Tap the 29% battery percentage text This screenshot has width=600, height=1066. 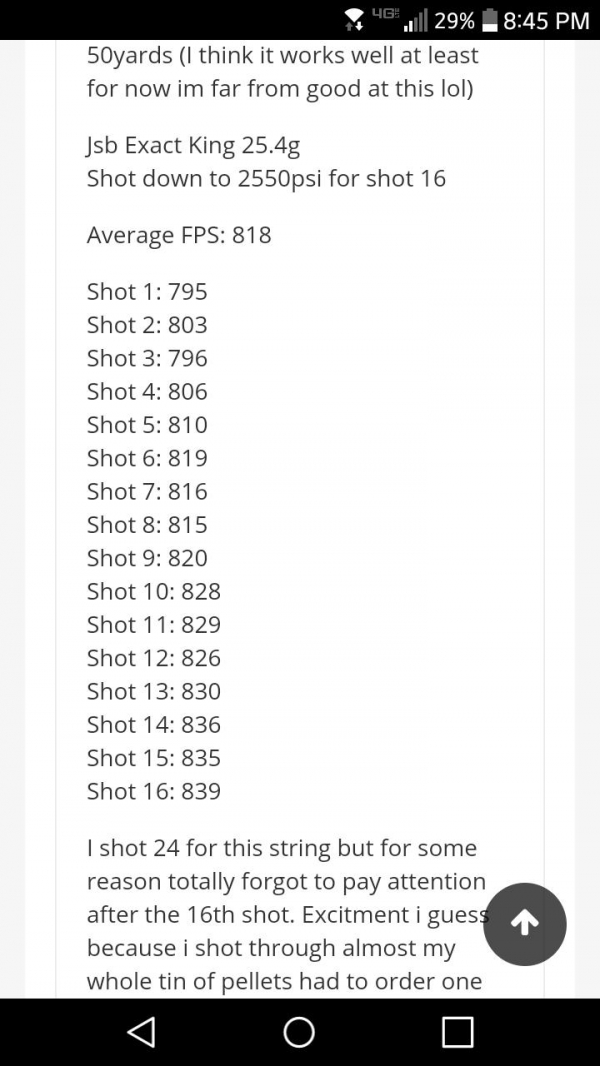(x=454, y=20)
